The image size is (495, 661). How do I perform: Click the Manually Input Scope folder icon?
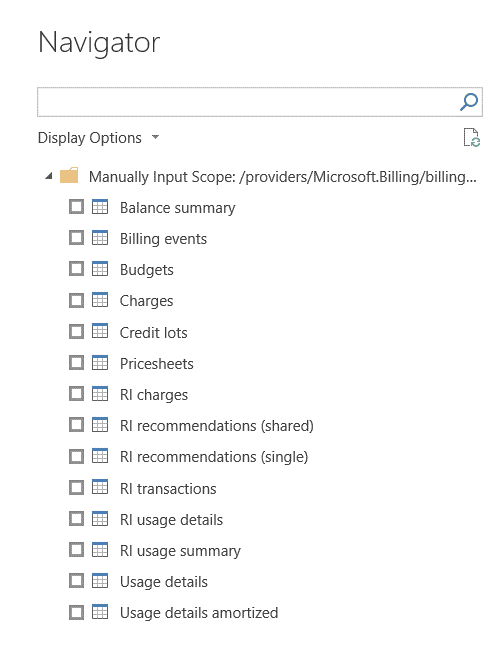click(x=69, y=175)
